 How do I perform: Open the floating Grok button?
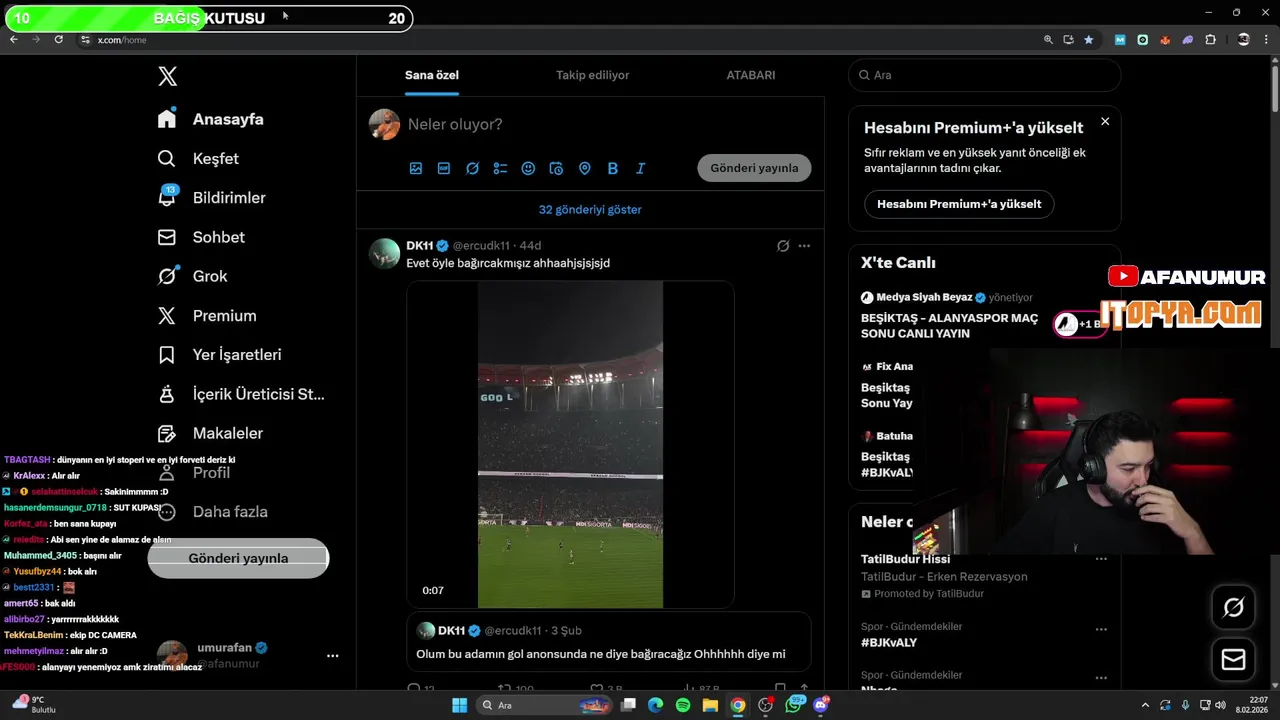1233,607
